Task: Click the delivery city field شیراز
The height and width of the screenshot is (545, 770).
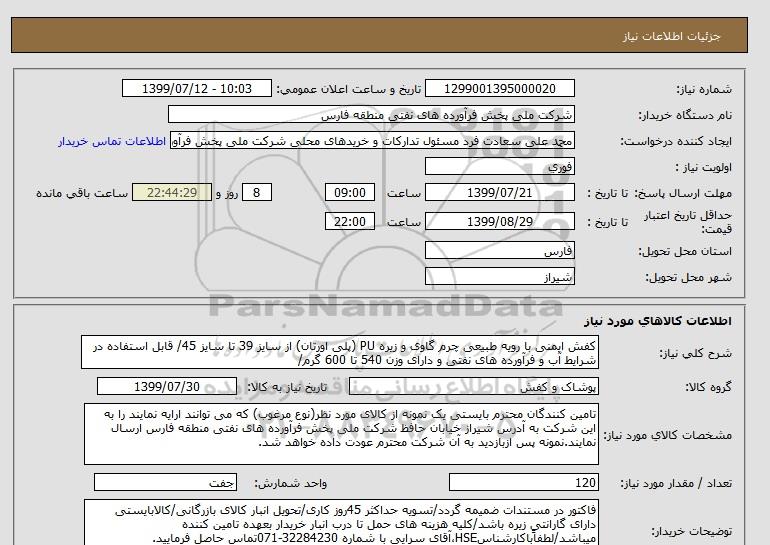Action: pos(499,277)
